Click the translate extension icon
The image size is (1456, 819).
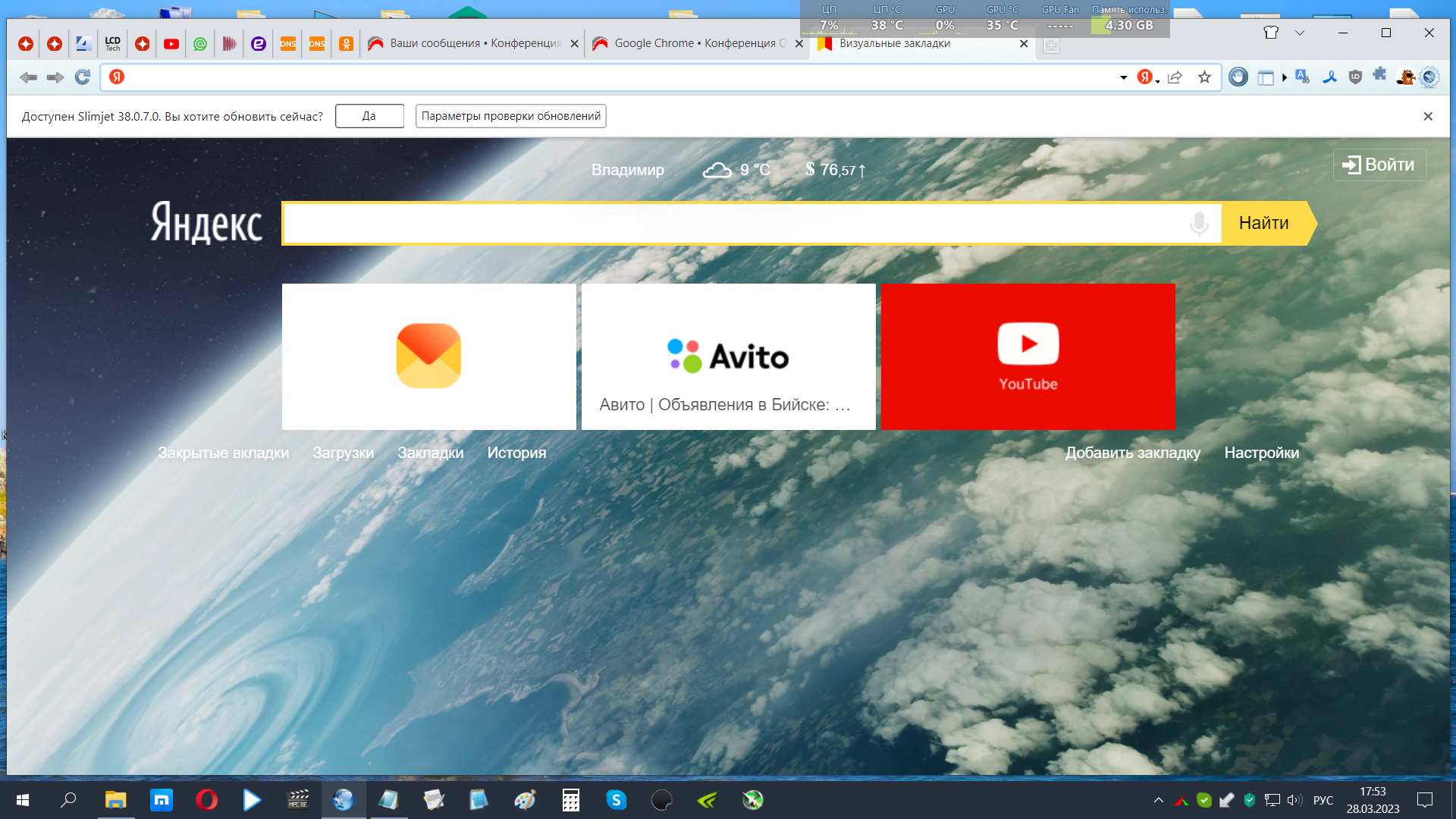pos(1303,77)
